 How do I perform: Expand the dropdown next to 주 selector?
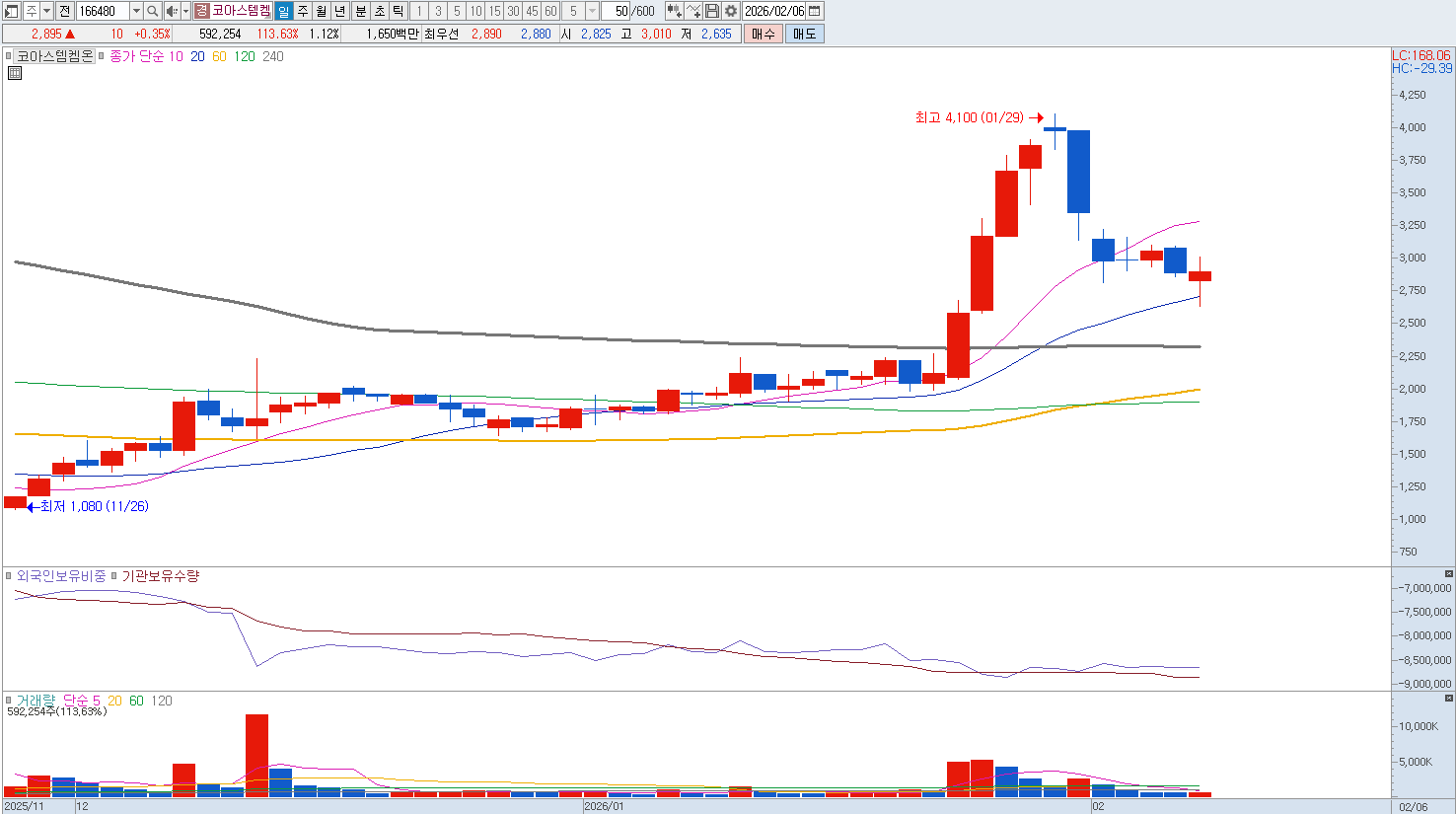point(46,11)
